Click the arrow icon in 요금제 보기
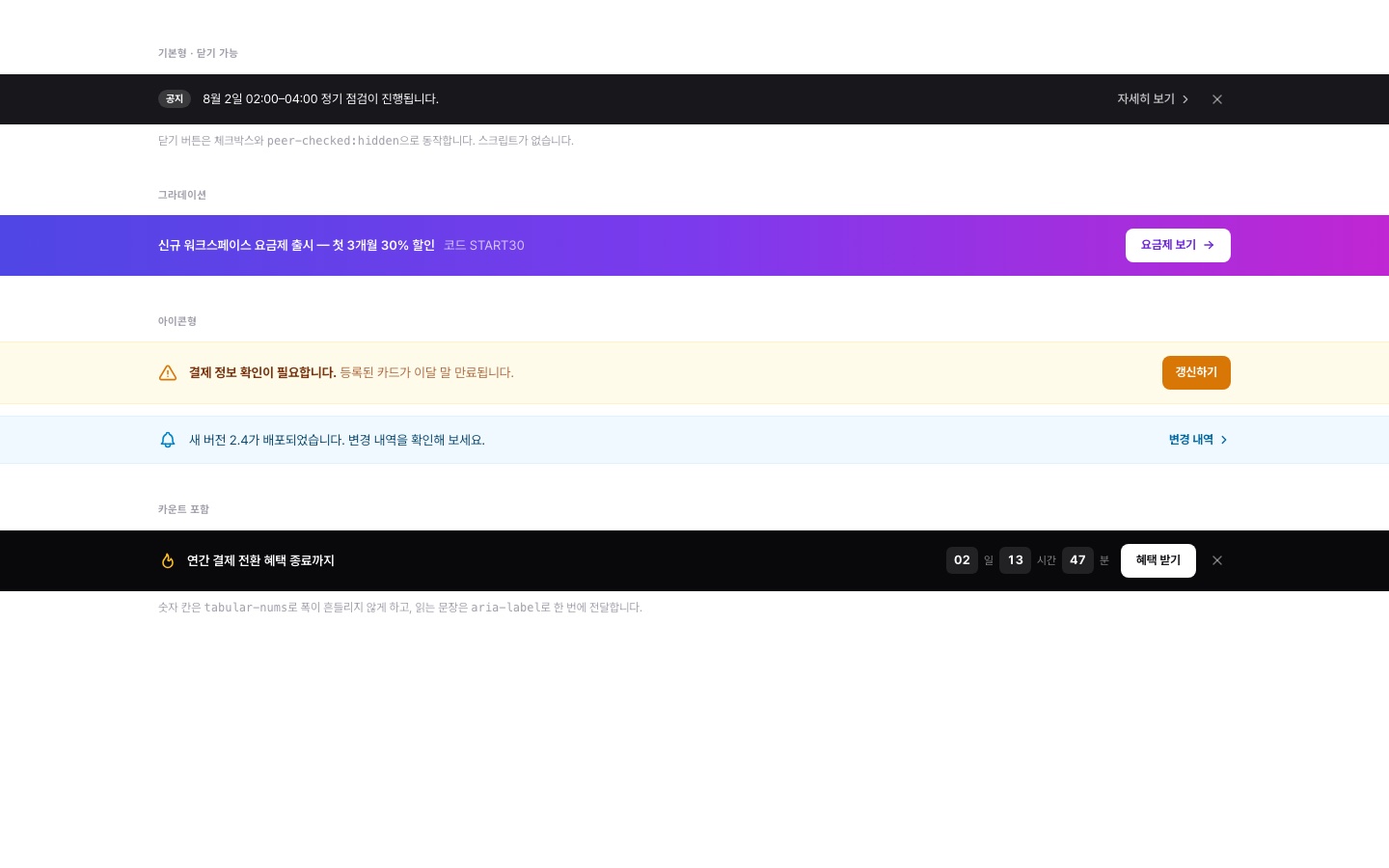 click(1209, 245)
